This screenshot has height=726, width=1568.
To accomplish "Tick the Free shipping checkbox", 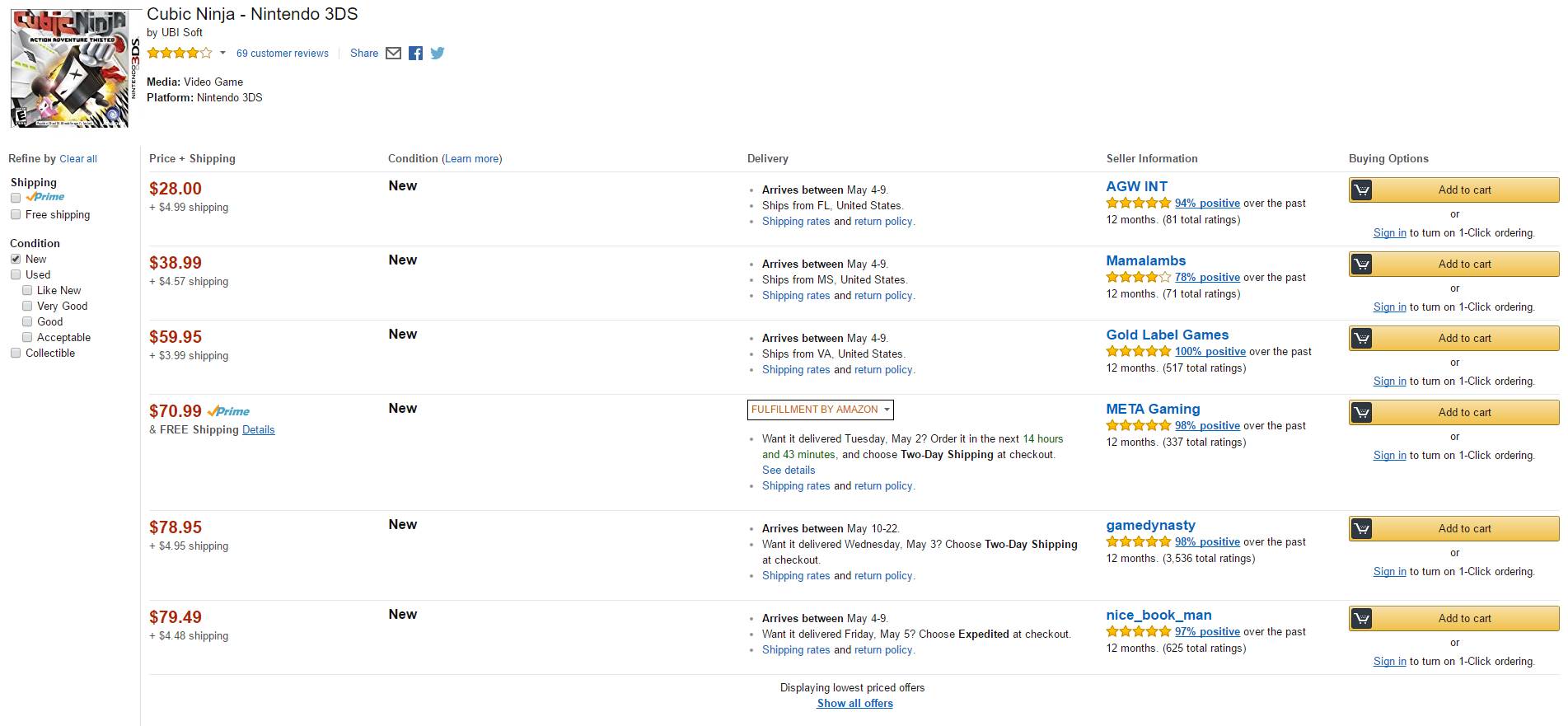I will tap(16, 215).
